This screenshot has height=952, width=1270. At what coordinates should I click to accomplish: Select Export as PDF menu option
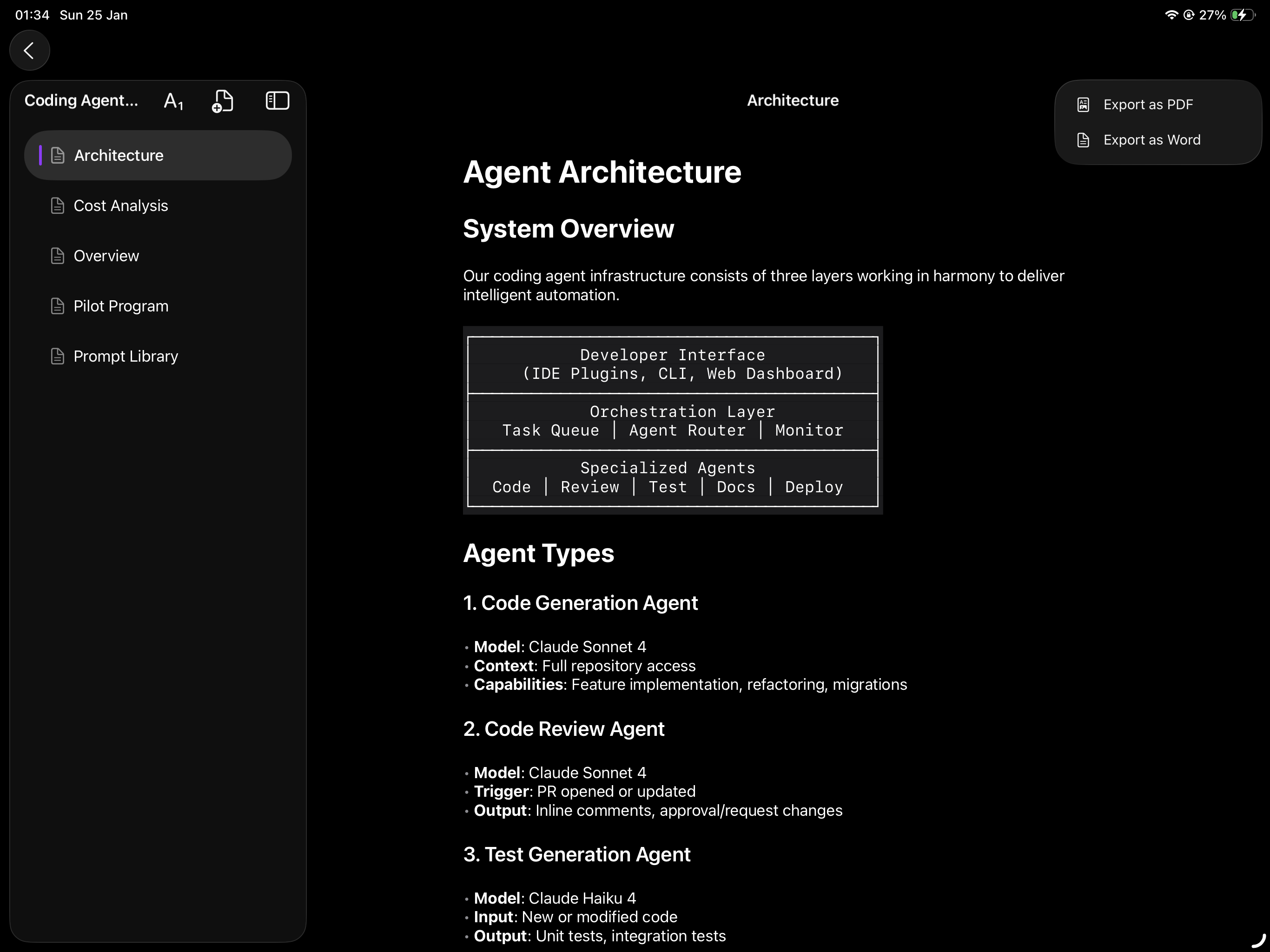1148,105
